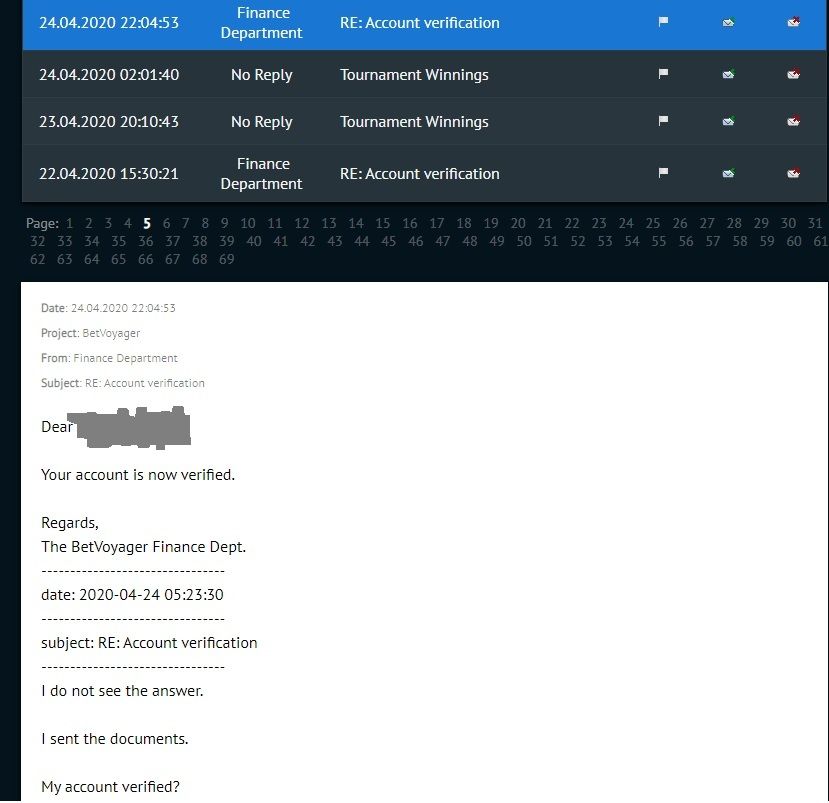
Task: Click green reply envelope on selected top message
Action: coord(729,22)
